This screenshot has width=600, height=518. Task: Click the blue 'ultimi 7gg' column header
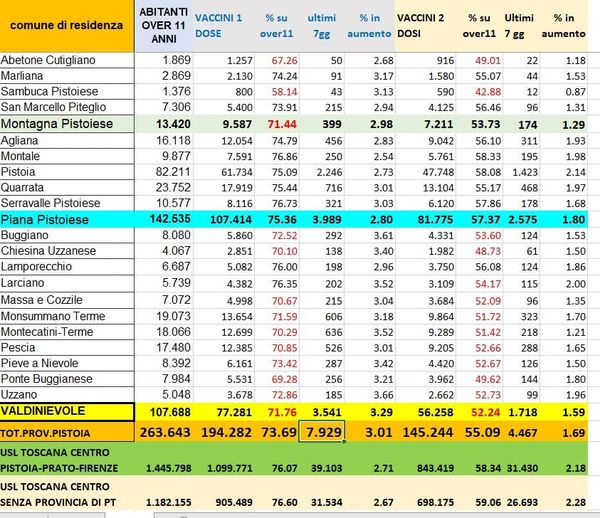321,26
